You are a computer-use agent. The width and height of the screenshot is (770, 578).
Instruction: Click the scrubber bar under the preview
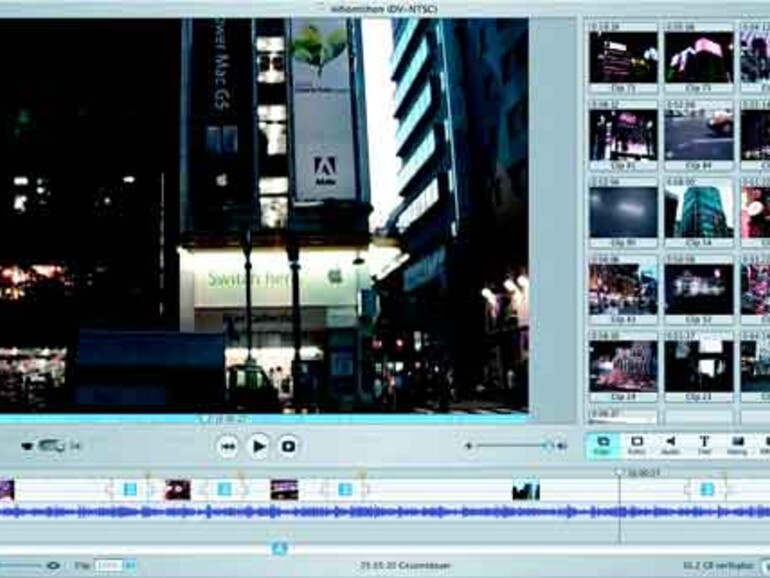tap(264, 419)
